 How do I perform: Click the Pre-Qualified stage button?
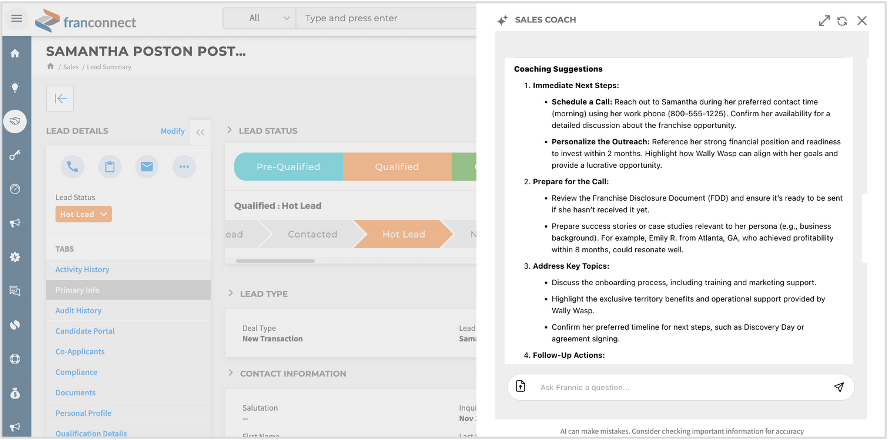[288, 167]
